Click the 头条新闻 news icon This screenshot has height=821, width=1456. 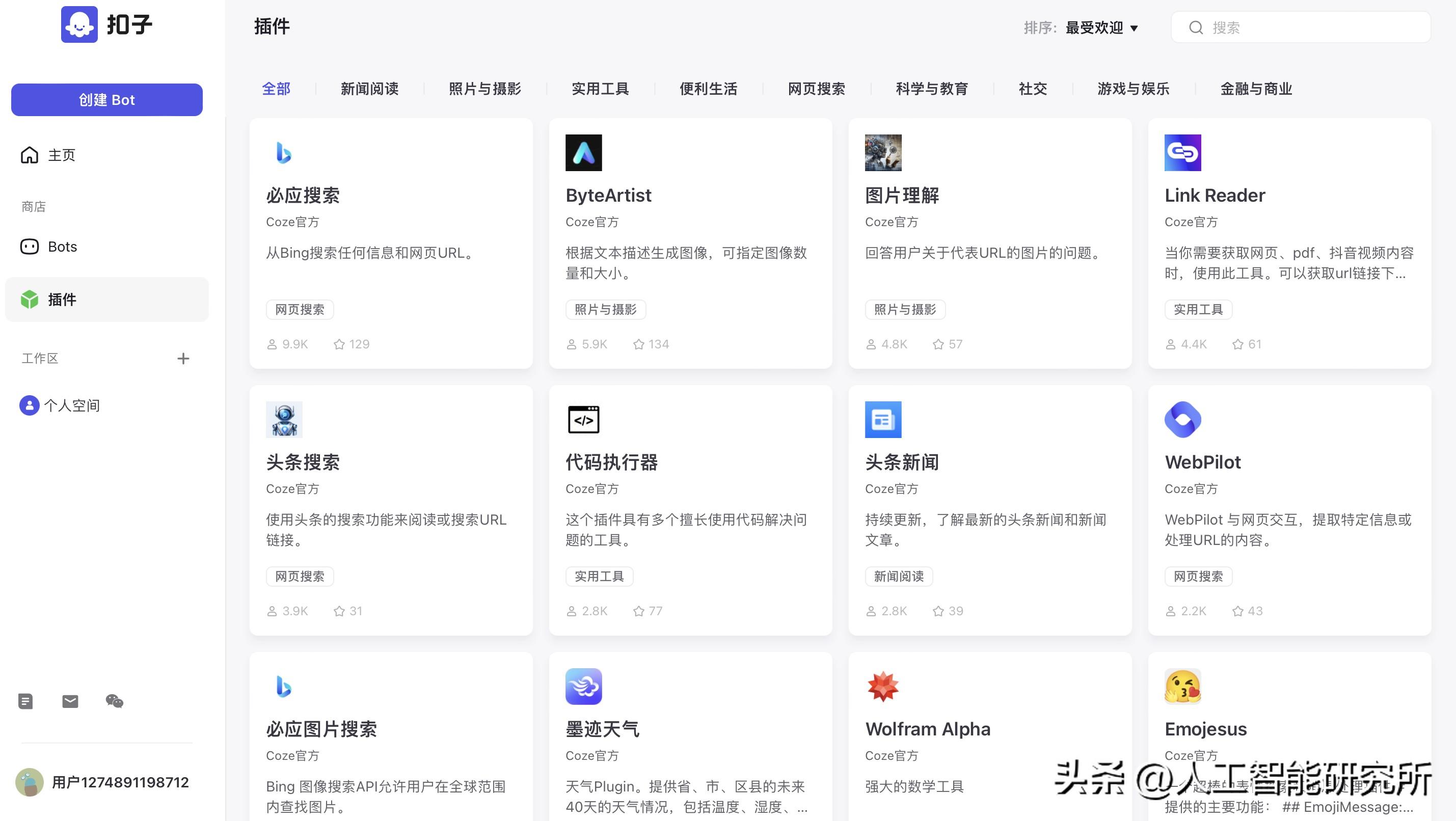pyautogui.click(x=883, y=419)
